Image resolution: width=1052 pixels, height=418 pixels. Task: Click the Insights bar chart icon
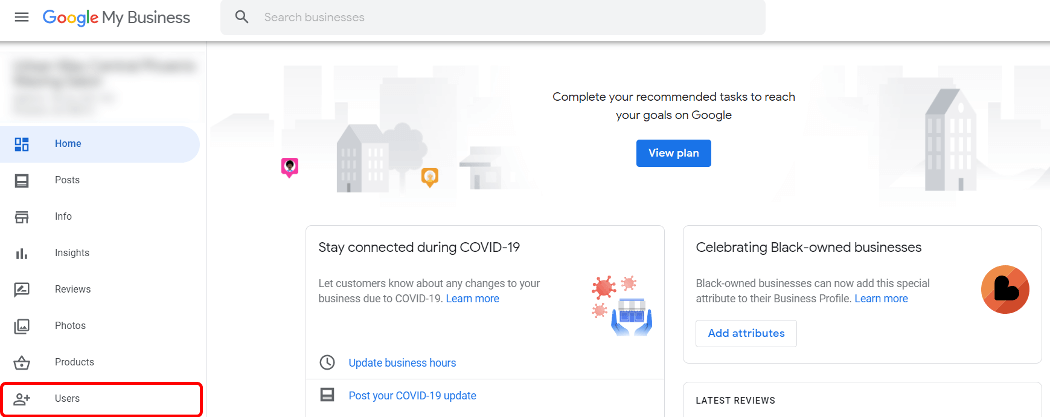click(x=21, y=253)
